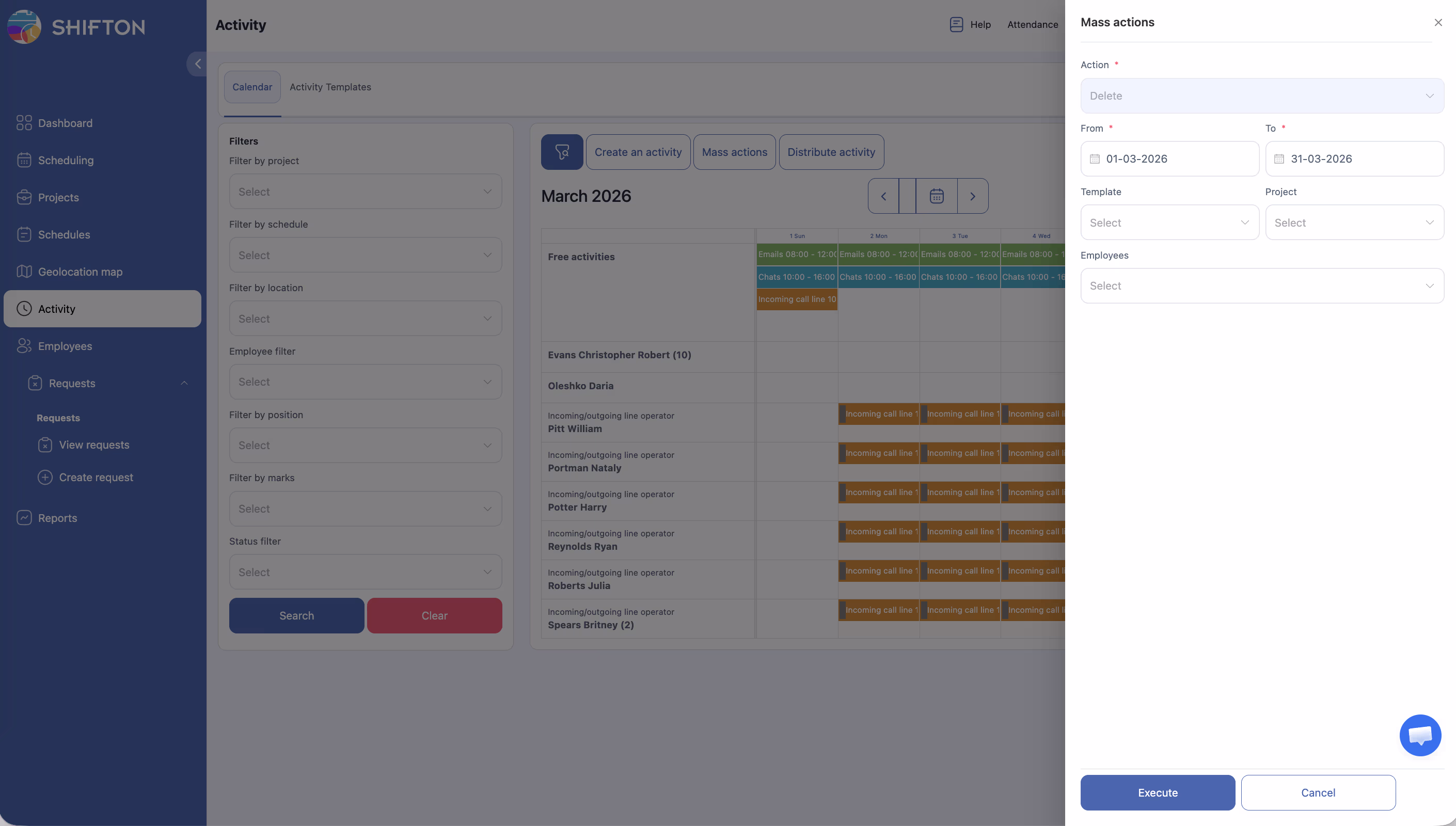Collapse the Requests sidebar section
The image size is (1456, 826).
(x=184, y=384)
